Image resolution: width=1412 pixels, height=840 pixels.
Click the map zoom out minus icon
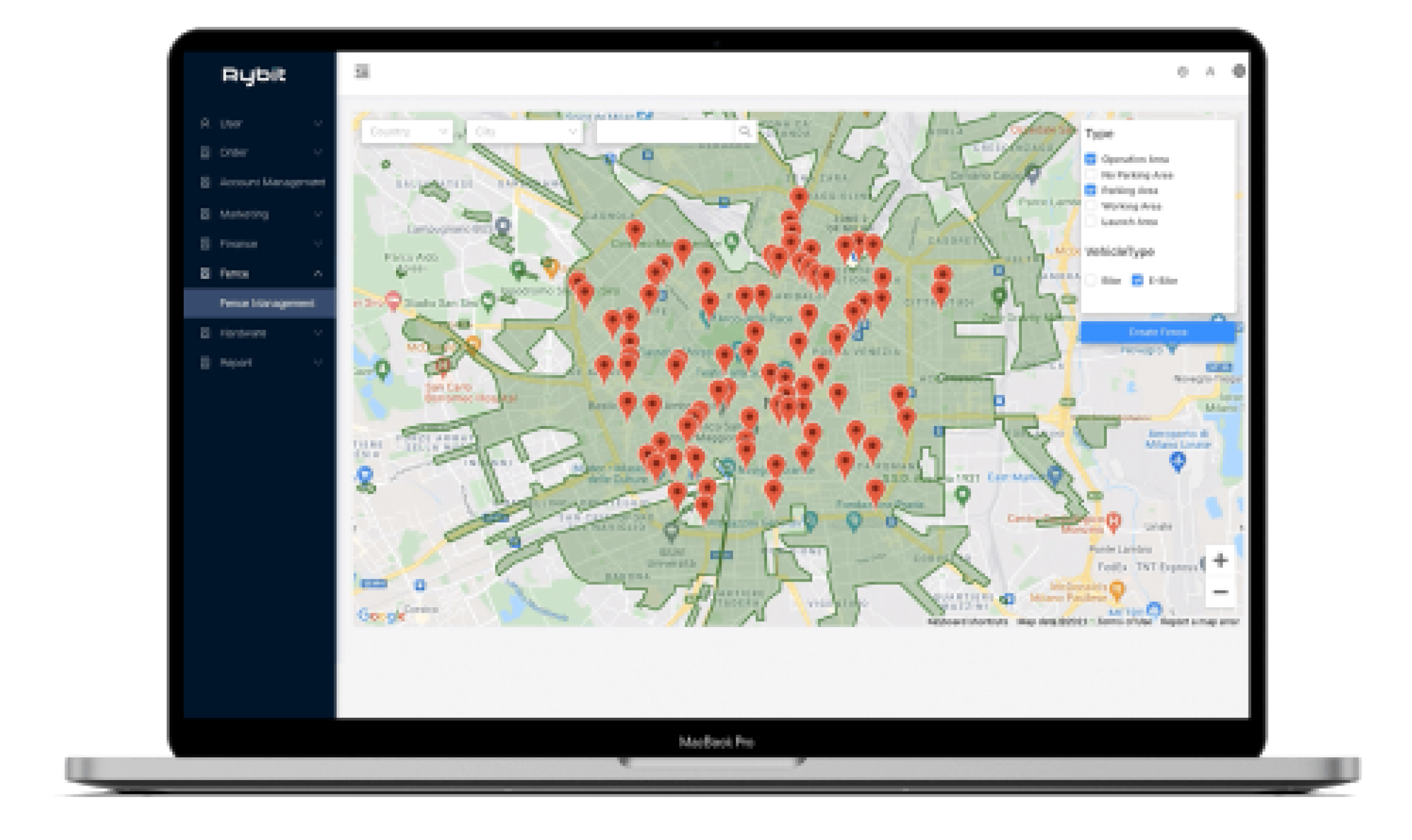point(1220,592)
